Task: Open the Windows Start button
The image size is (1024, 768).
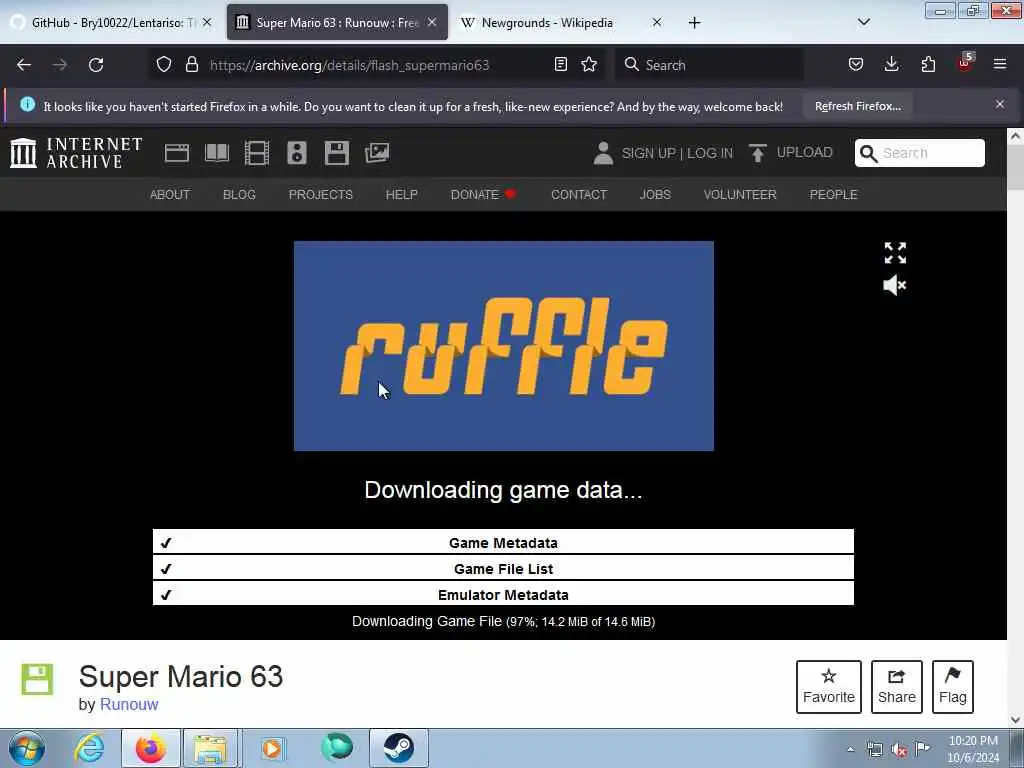Action: 27,748
